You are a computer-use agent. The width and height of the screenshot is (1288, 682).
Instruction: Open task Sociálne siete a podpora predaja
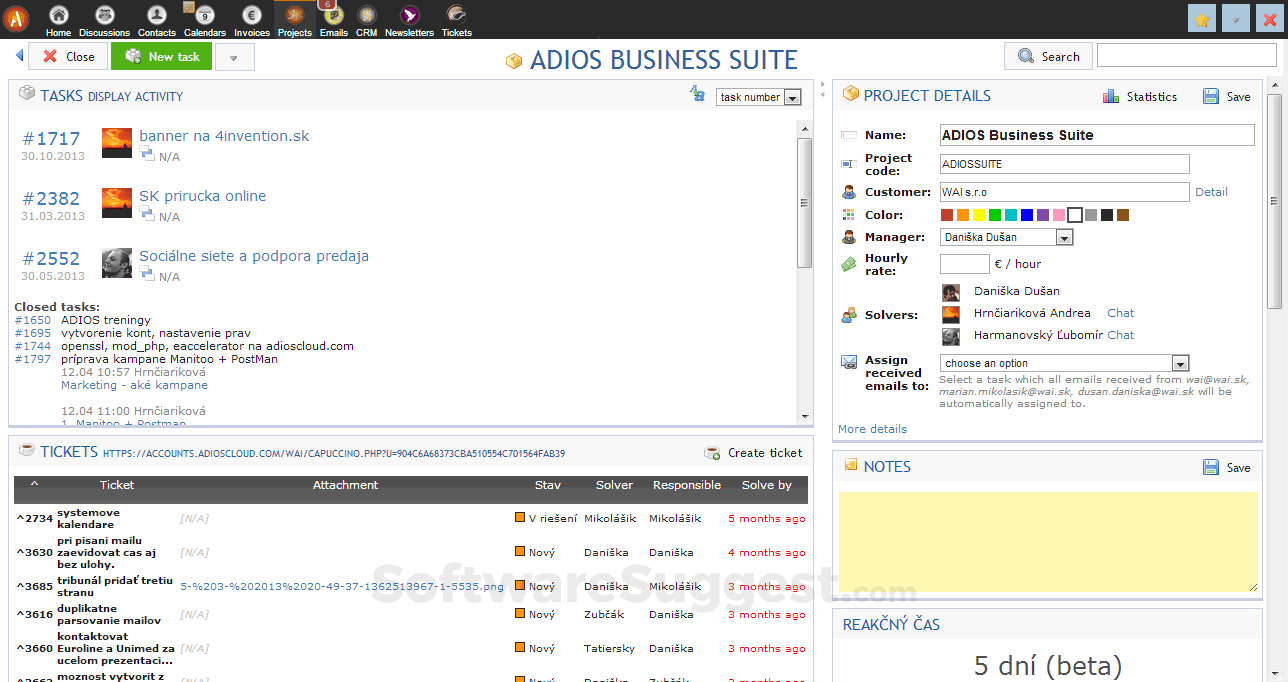pyautogui.click(x=254, y=256)
